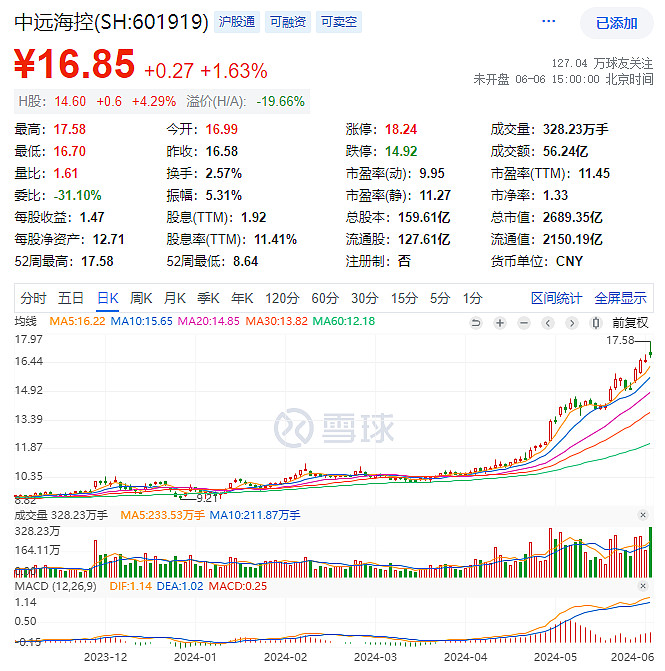Click the 52周最低 value 8.64

246,261
